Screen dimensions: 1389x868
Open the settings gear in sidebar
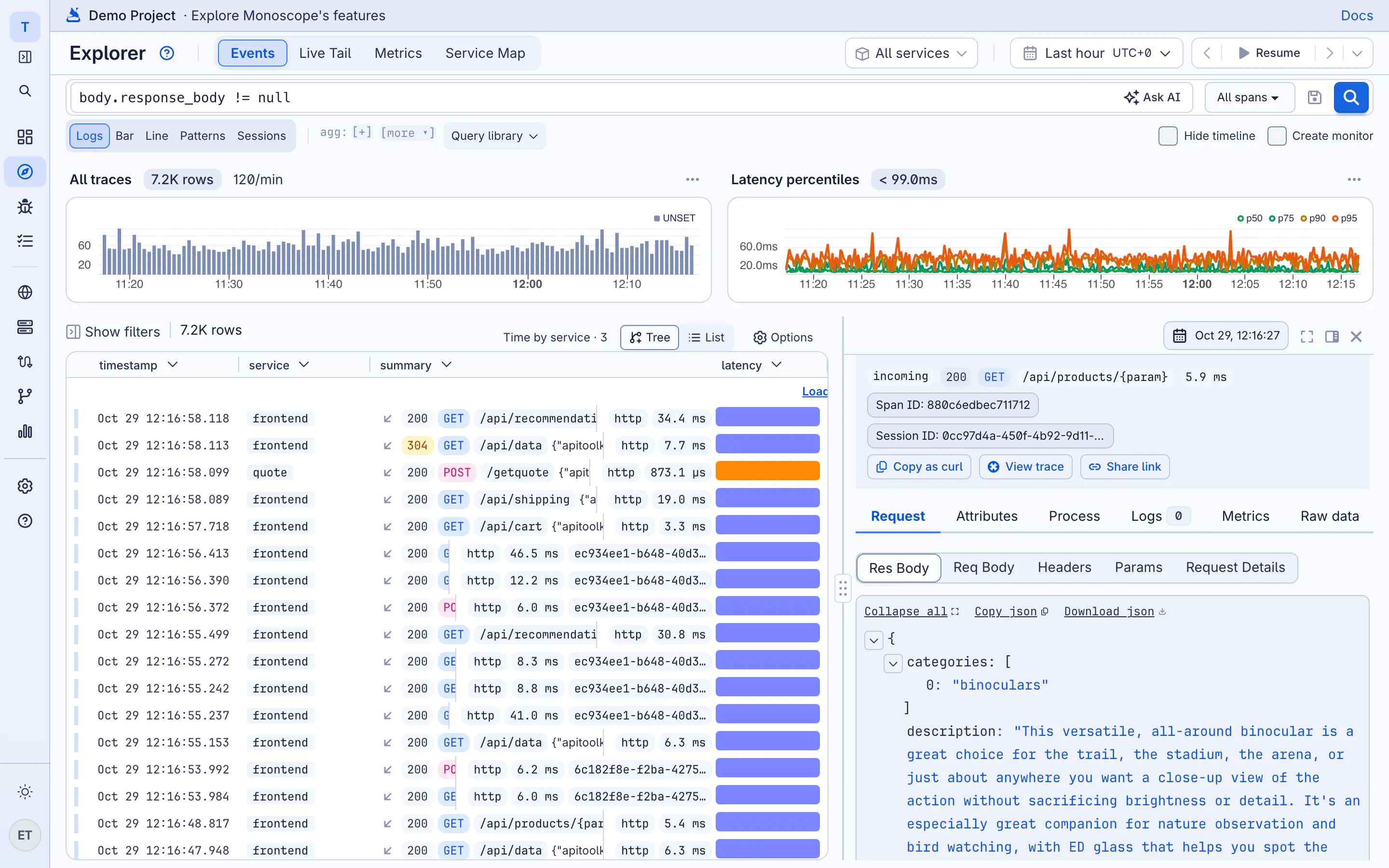click(x=25, y=486)
